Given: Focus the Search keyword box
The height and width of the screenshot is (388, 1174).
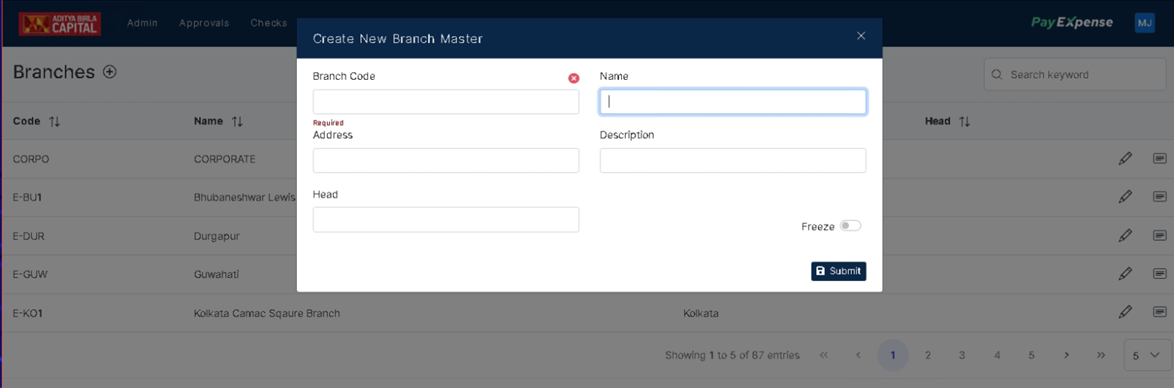Looking at the screenshot, I should (x=1075, y=75).
